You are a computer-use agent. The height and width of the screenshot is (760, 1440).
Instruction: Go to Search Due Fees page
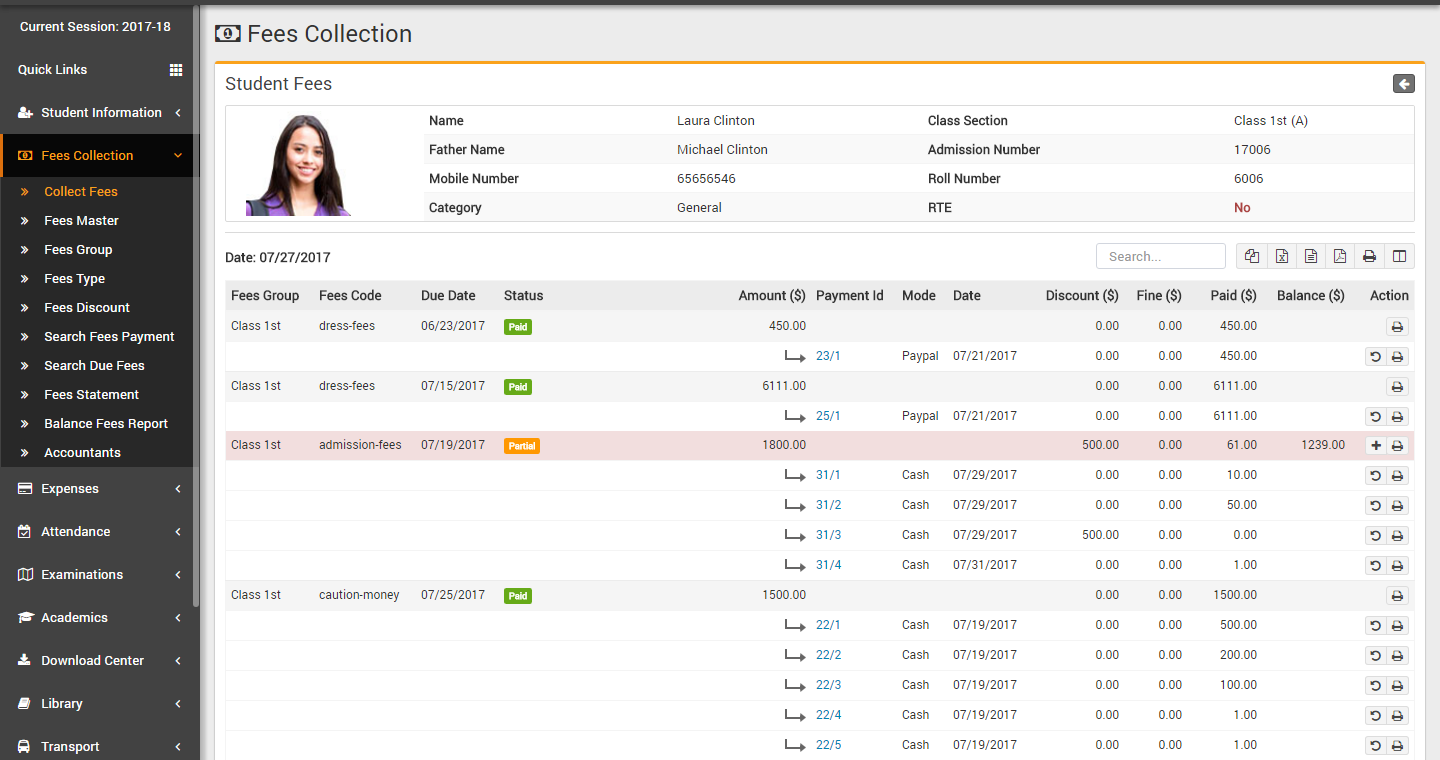94,366
